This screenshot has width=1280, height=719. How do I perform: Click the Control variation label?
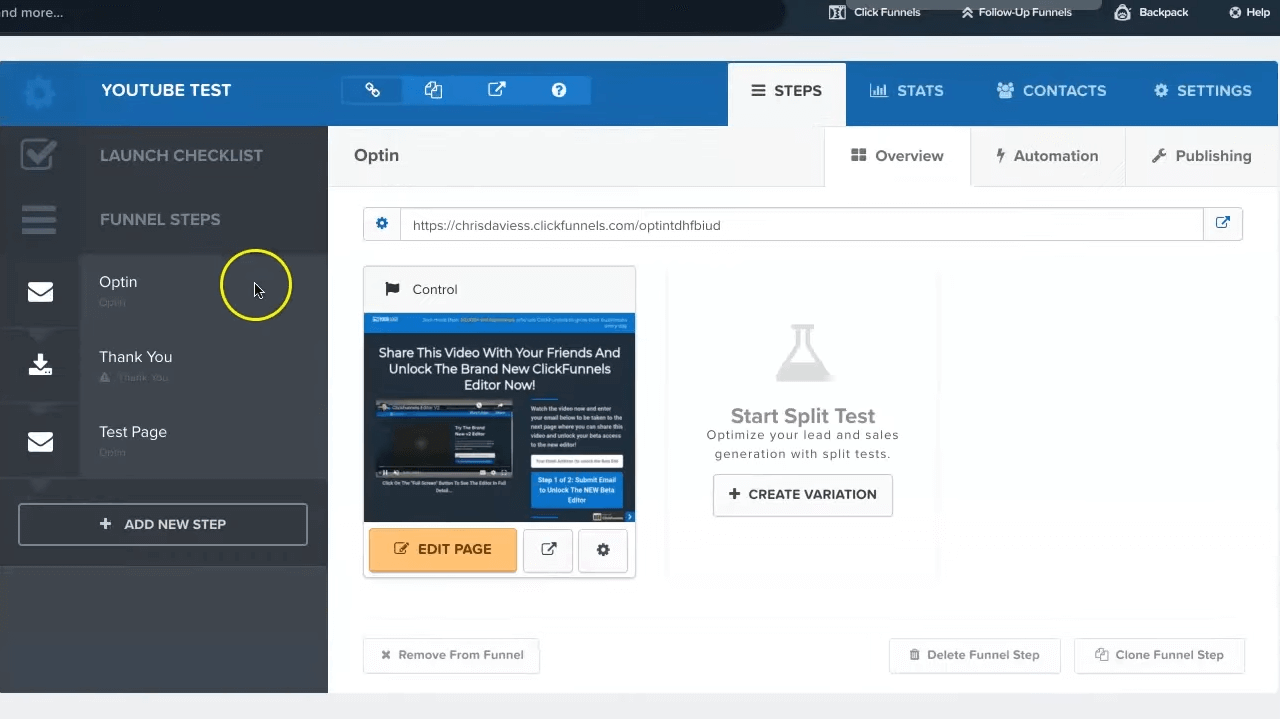tap(435, 290)
